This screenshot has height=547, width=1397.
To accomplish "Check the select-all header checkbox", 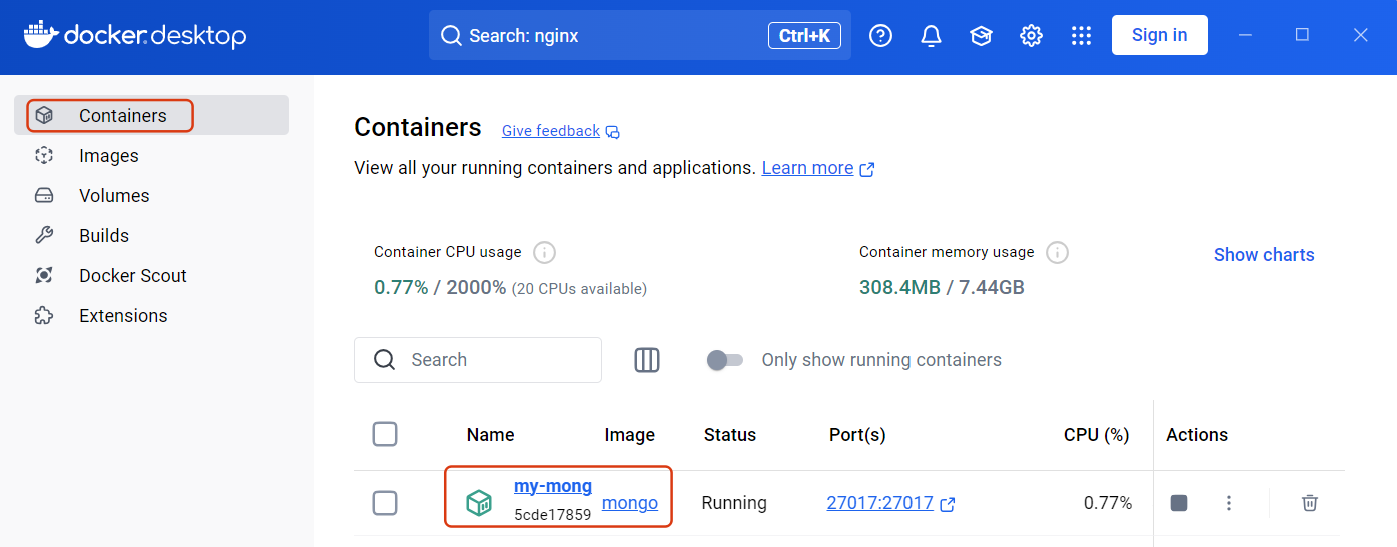I will tap(385, 434).
